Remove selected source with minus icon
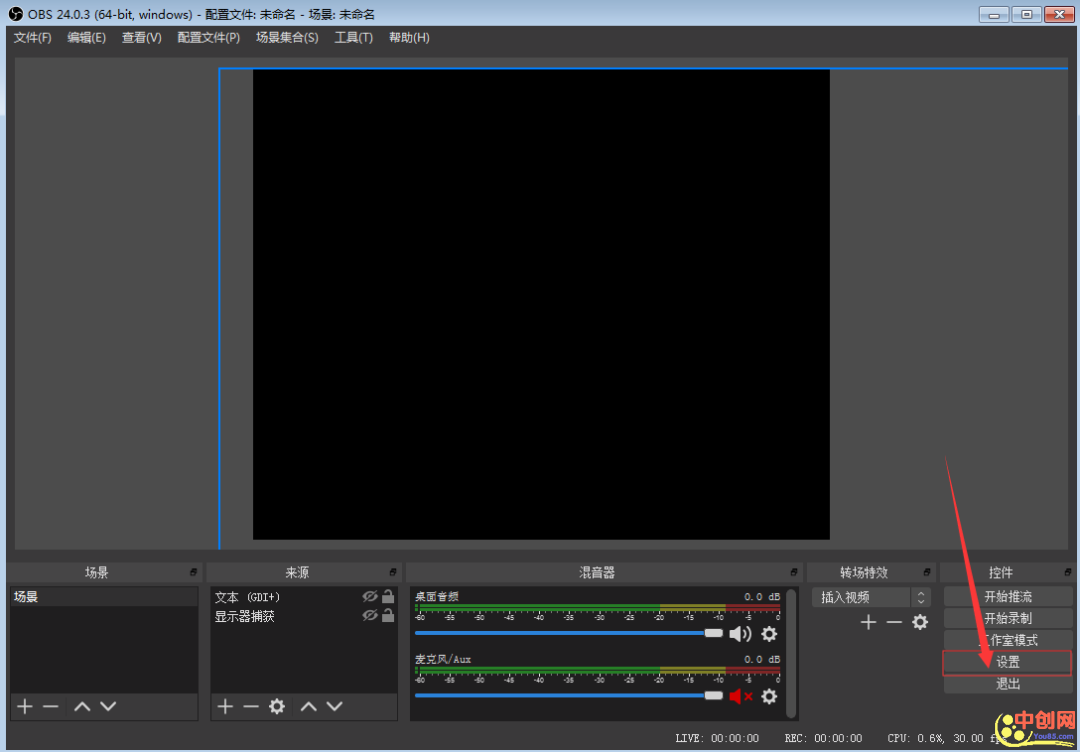 tap(251, 706)
